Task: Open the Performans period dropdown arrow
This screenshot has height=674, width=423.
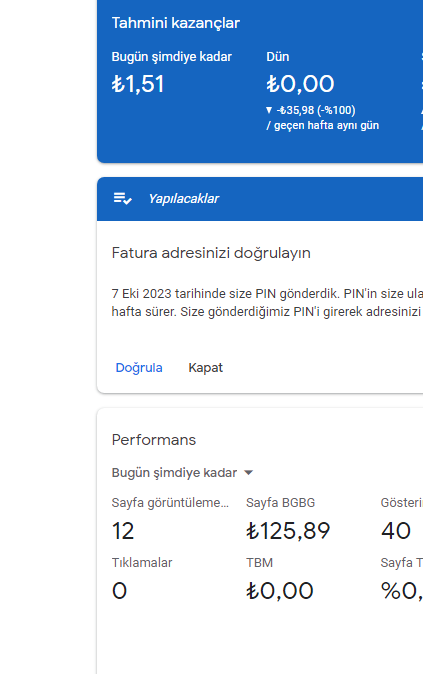Action: point(248,473)
